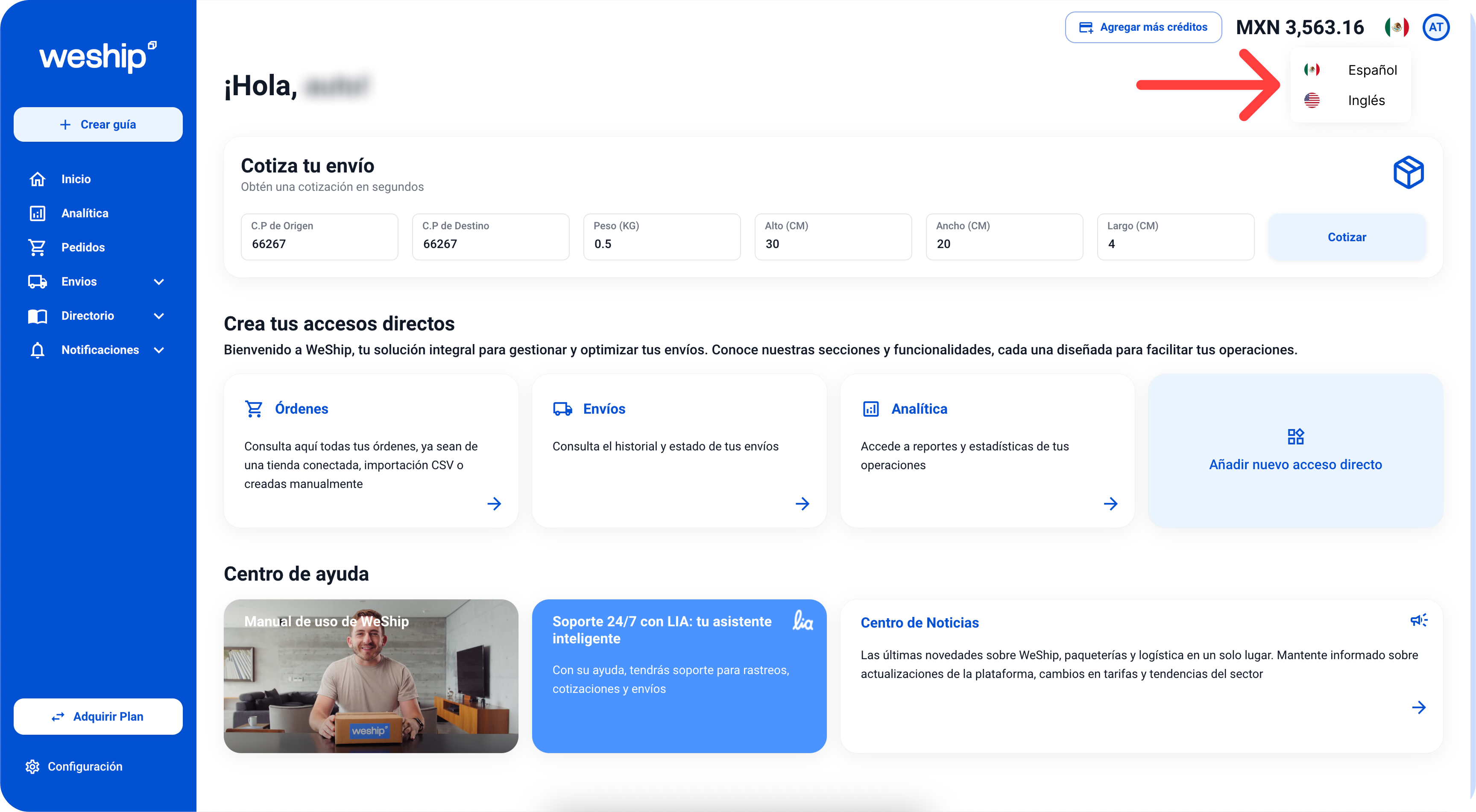The image size is (1476, 812).
Task: Click the US flag next to Inglés
Action: 1312,100
